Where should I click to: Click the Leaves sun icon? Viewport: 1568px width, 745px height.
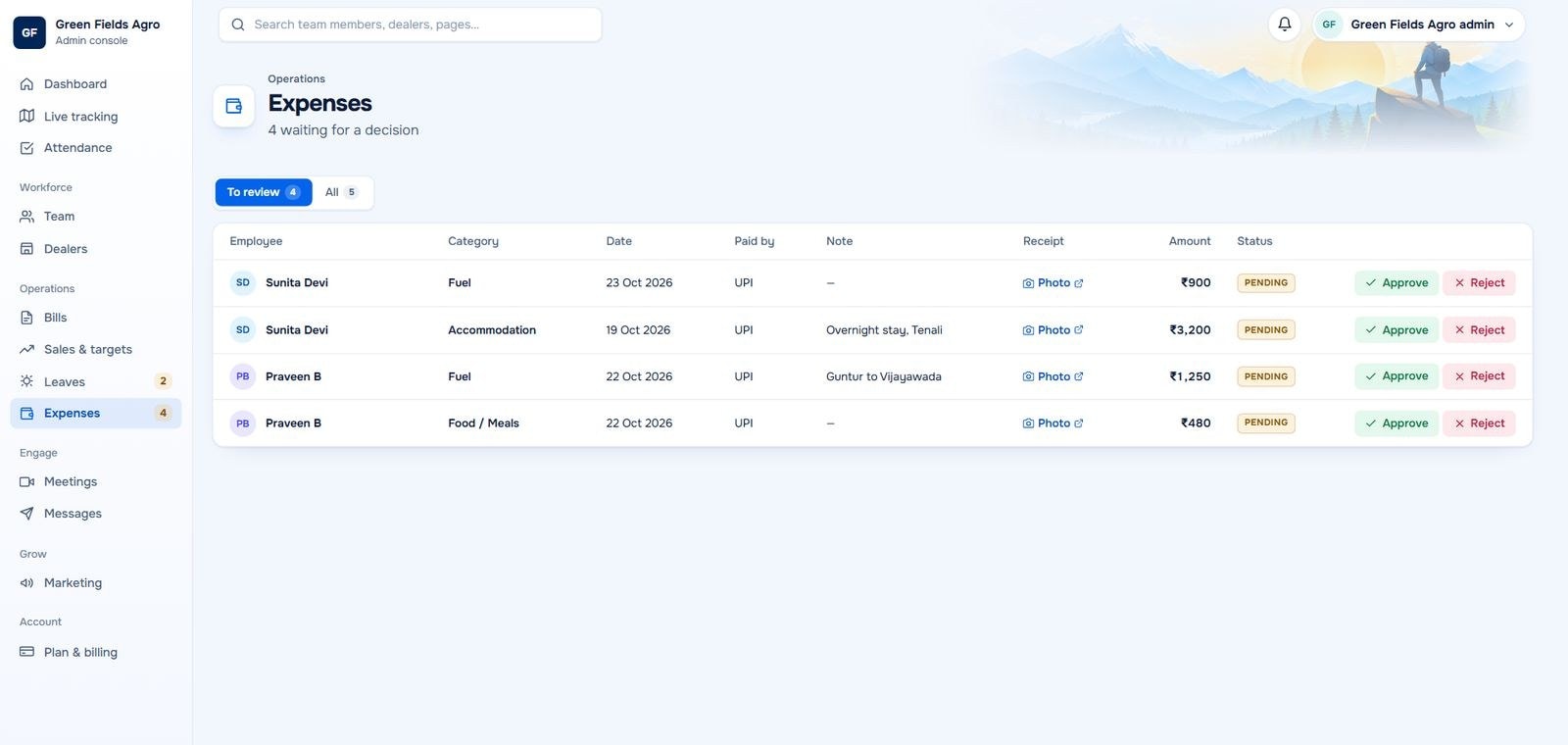pos(27,381)
